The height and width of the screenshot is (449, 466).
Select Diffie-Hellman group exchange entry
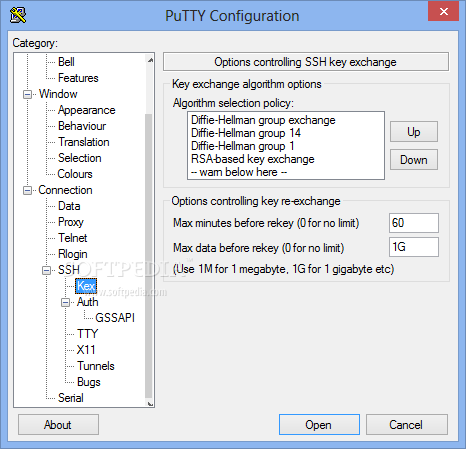[x=286, y=120]
